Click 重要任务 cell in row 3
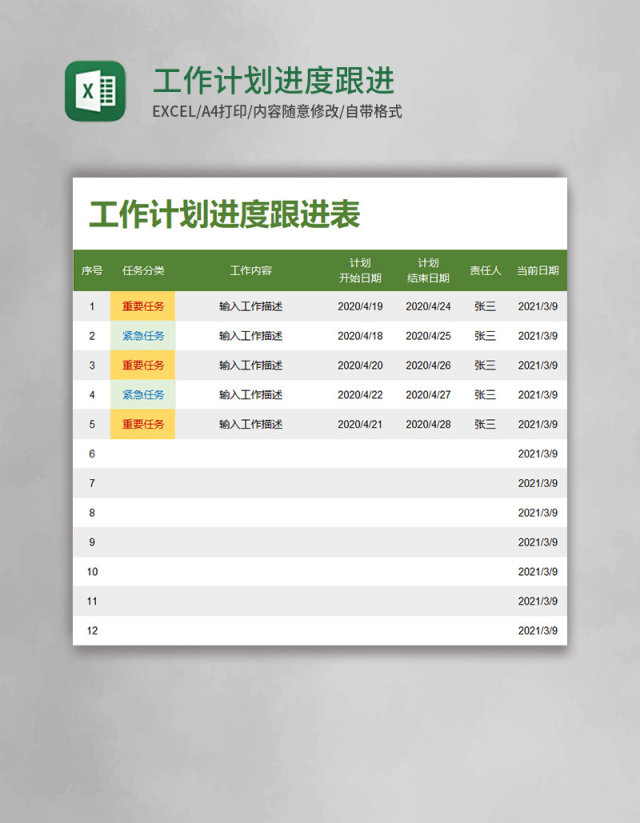This screenshot has height=823, width=640. coord(143,365)
